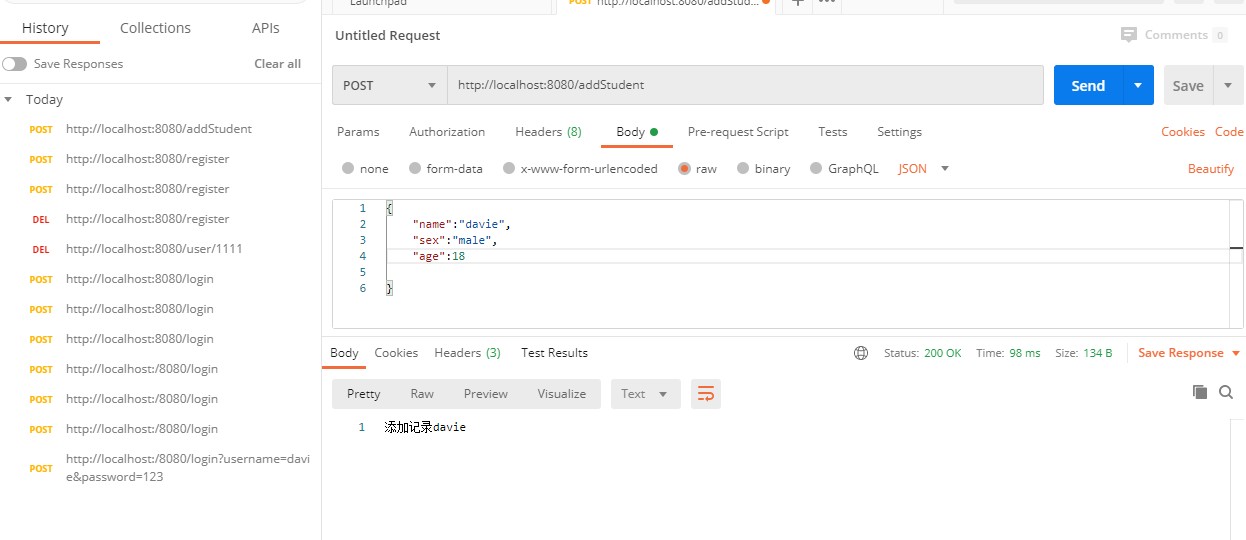Open the Test Results tab

(x=554, y=353)
